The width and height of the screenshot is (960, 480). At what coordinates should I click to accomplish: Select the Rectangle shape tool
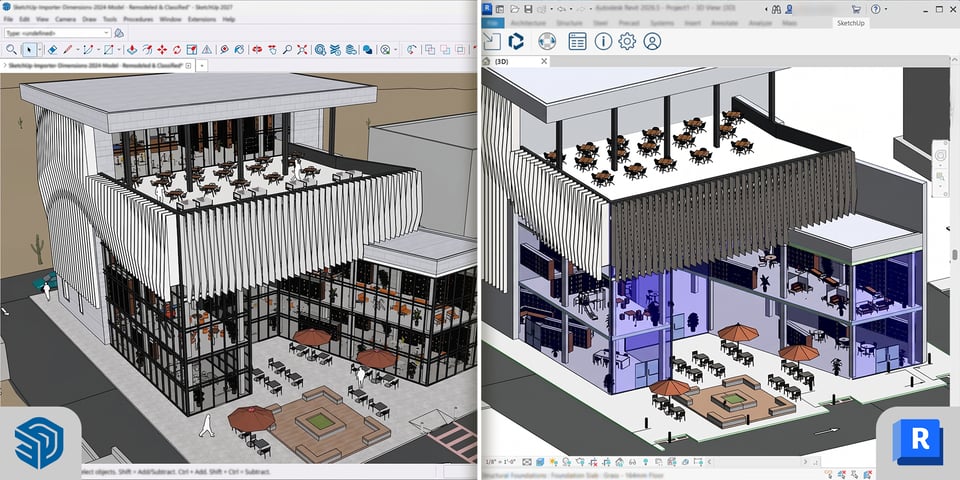tap(108, 50)
